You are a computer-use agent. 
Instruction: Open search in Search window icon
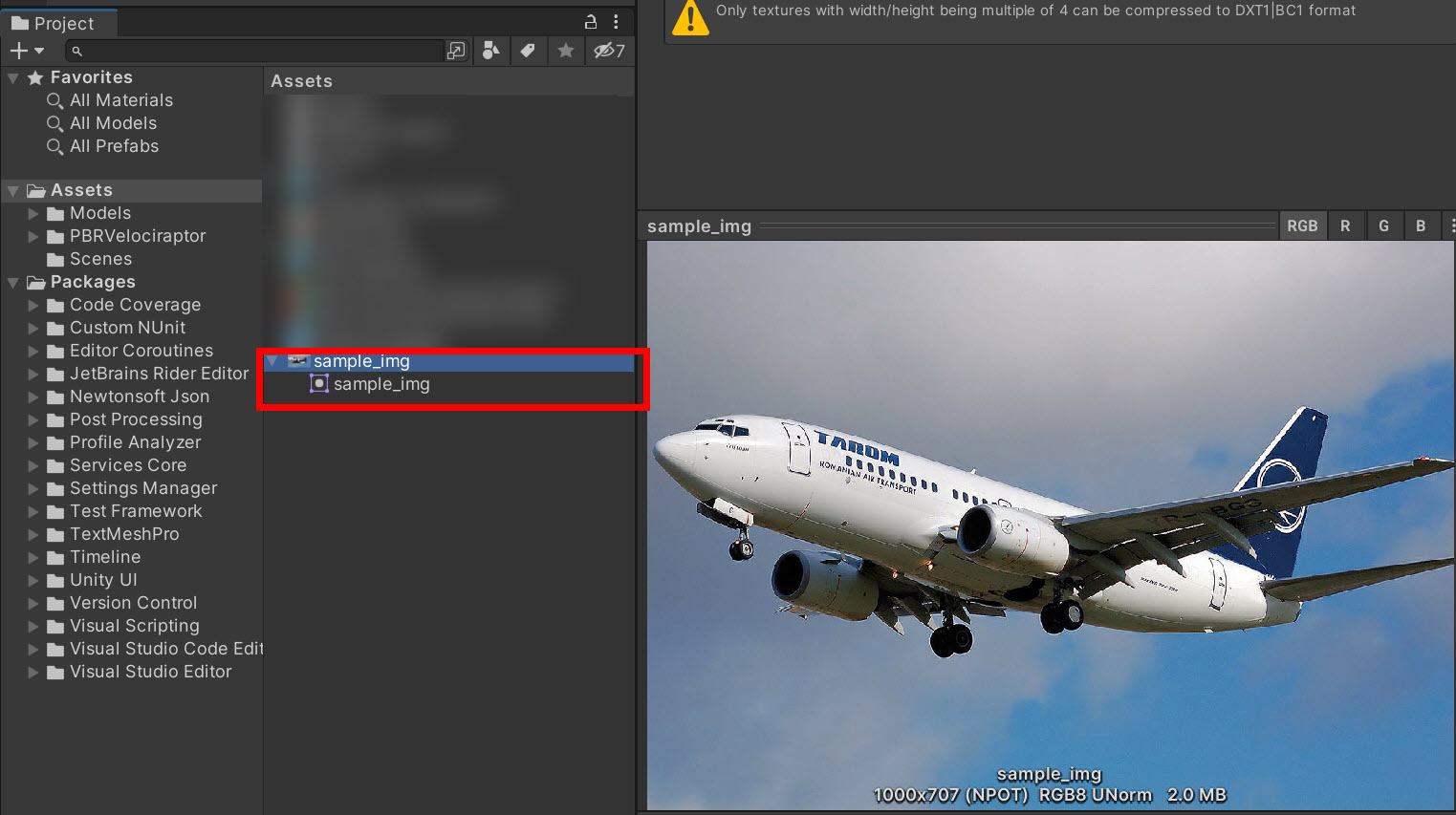pyautogui.click(x=456, y=51)
